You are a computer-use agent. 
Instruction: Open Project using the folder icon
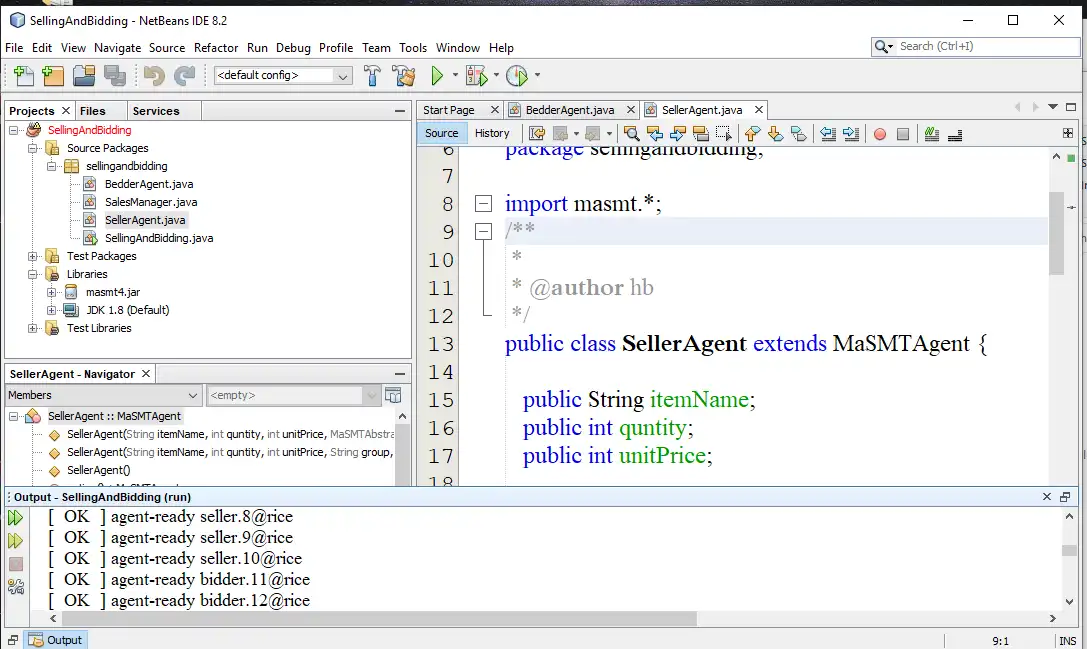point(84,76)
